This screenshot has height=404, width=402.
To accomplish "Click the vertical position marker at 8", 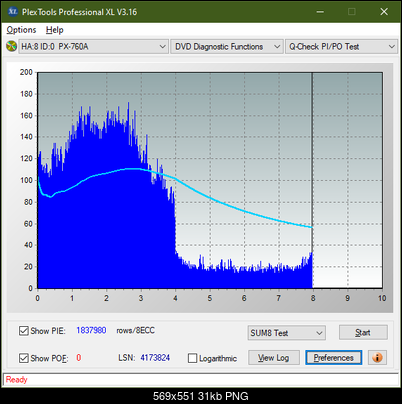I will click(312, 180).
